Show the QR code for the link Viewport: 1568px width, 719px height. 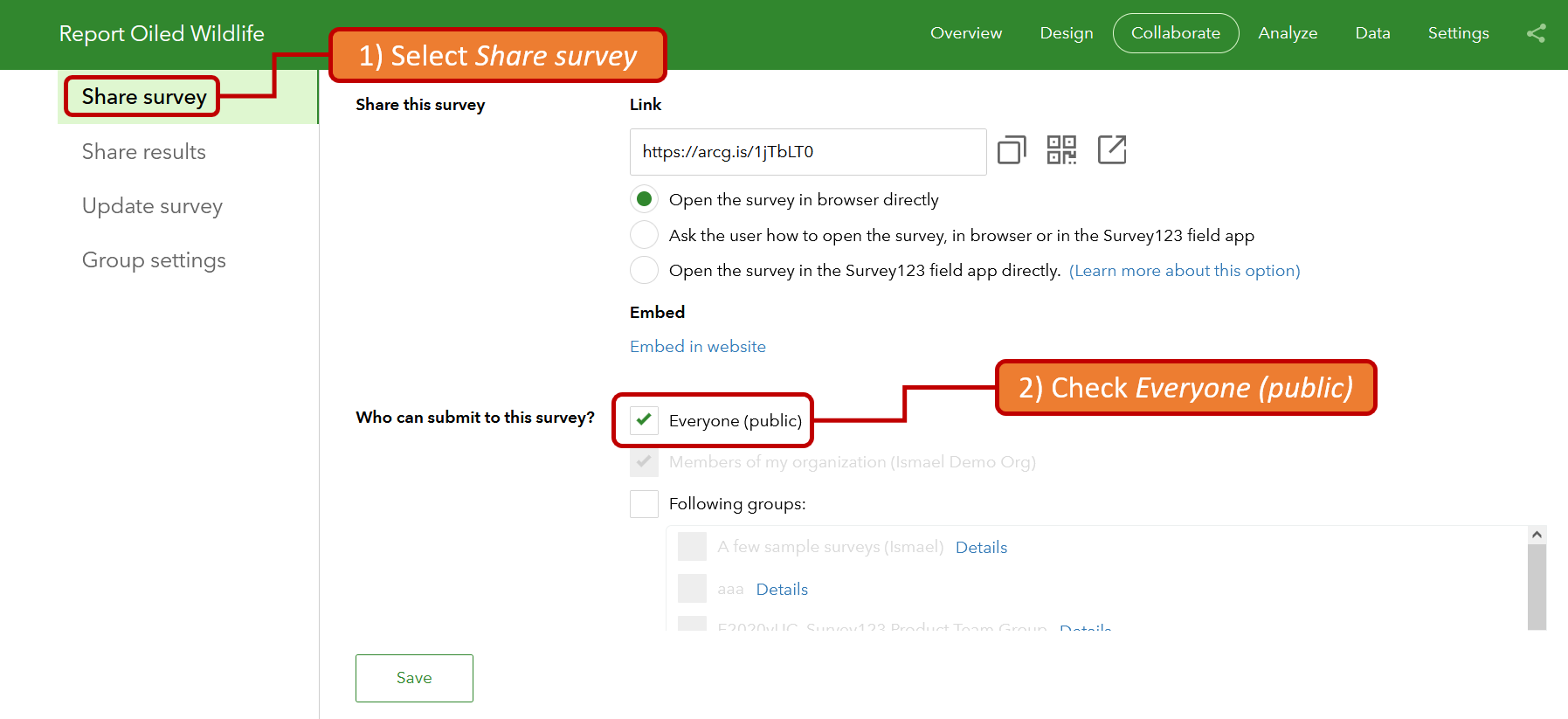pos(1061,150)
